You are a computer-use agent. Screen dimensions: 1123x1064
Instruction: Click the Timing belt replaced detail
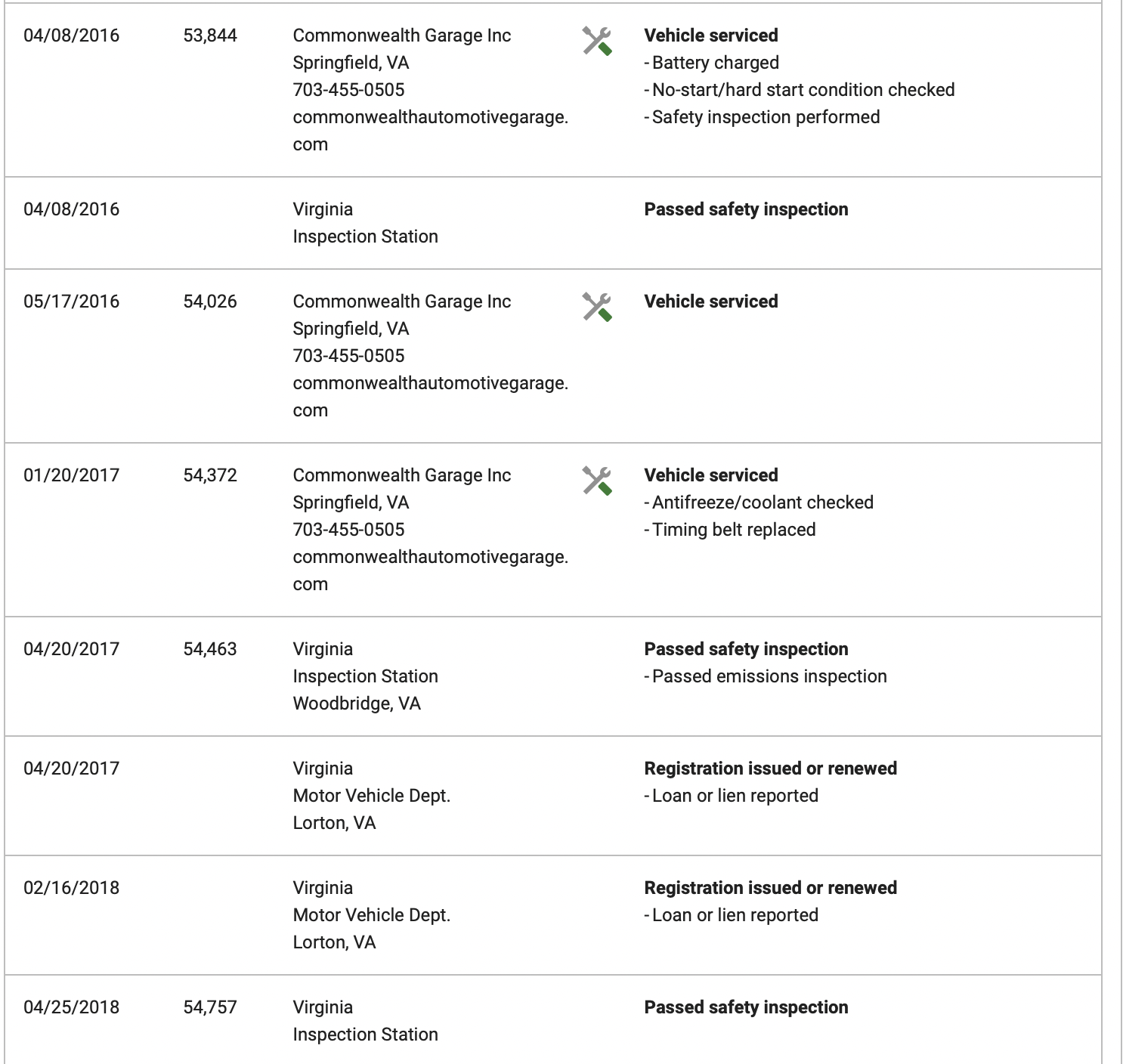pyautogui.click(x=730, y=530)
